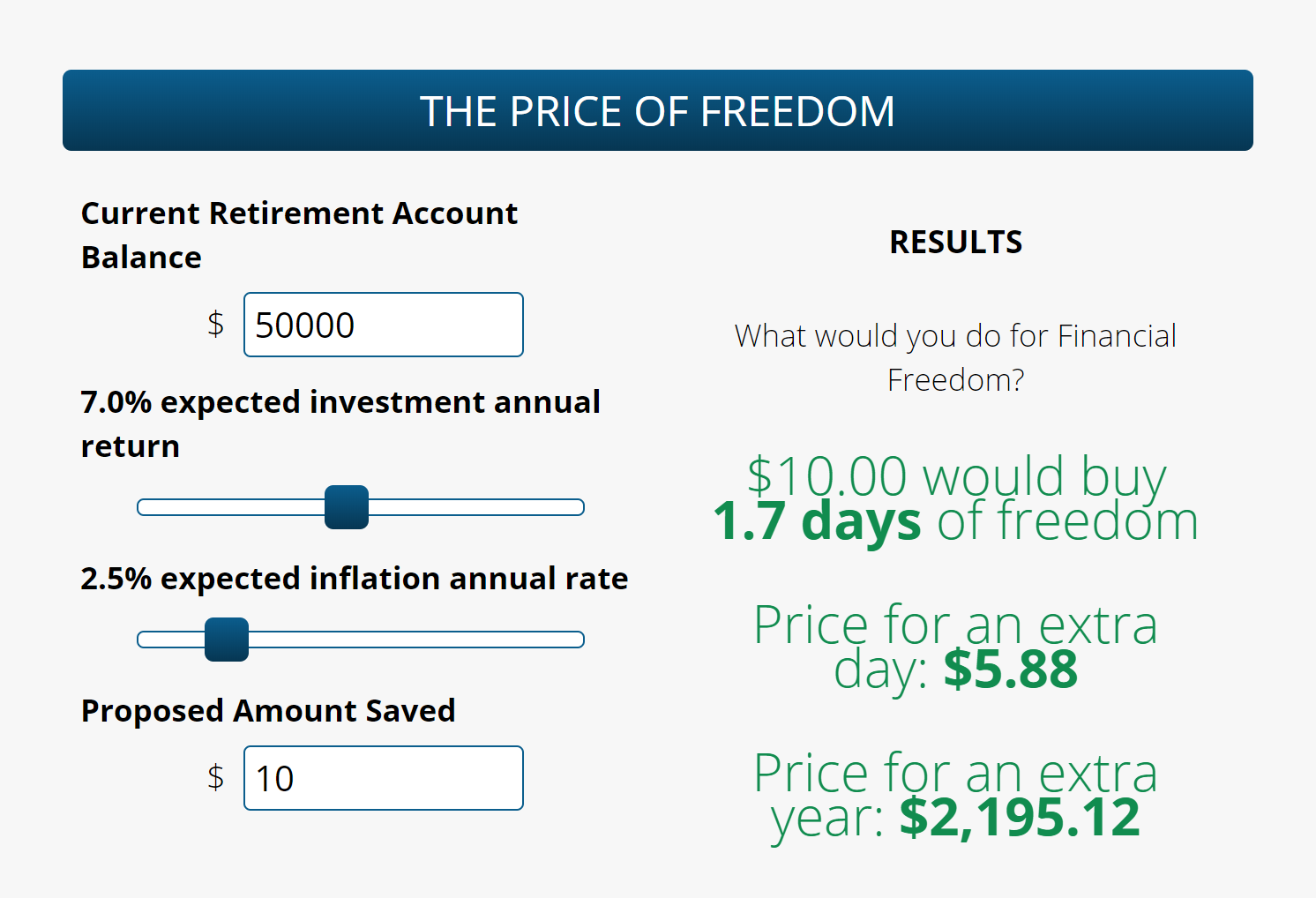Viewport: 1316px width, 898px height.
Task: Click the extra year price $2,195.12
Action: (1020, 817)
